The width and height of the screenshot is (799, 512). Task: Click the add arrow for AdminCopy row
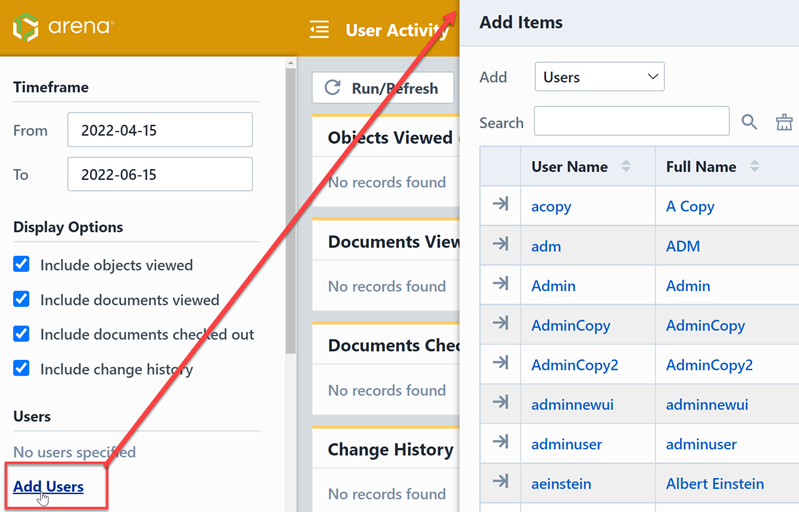[x=500, y=323]
